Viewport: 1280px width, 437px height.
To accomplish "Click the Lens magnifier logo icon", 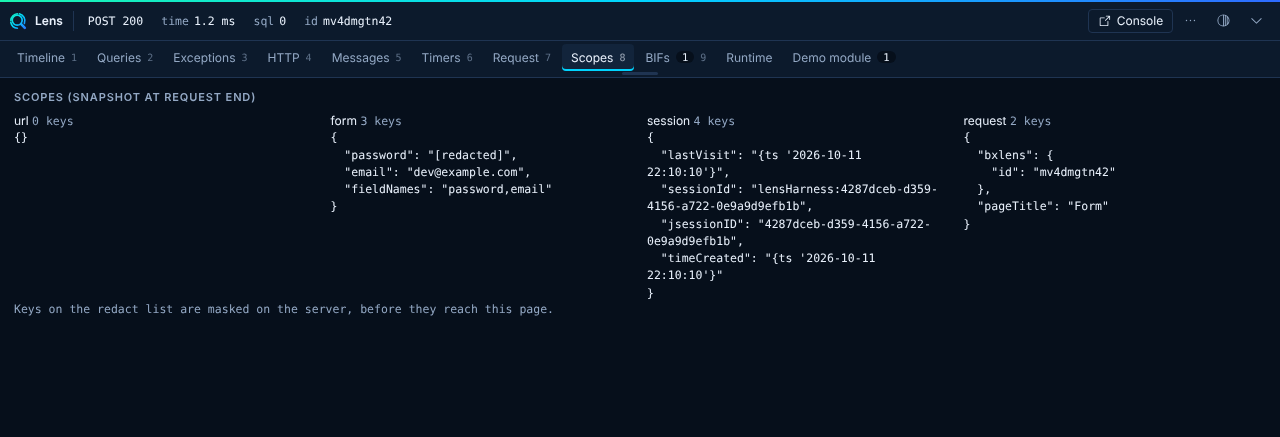I will pyautogui.click(x=18, y=20).
